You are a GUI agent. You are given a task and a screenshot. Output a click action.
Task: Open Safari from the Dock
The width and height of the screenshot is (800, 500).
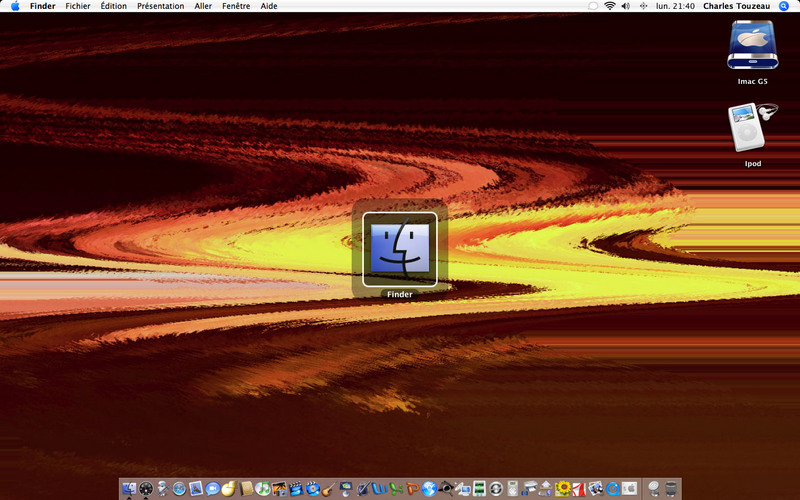[x=180, y=489]
